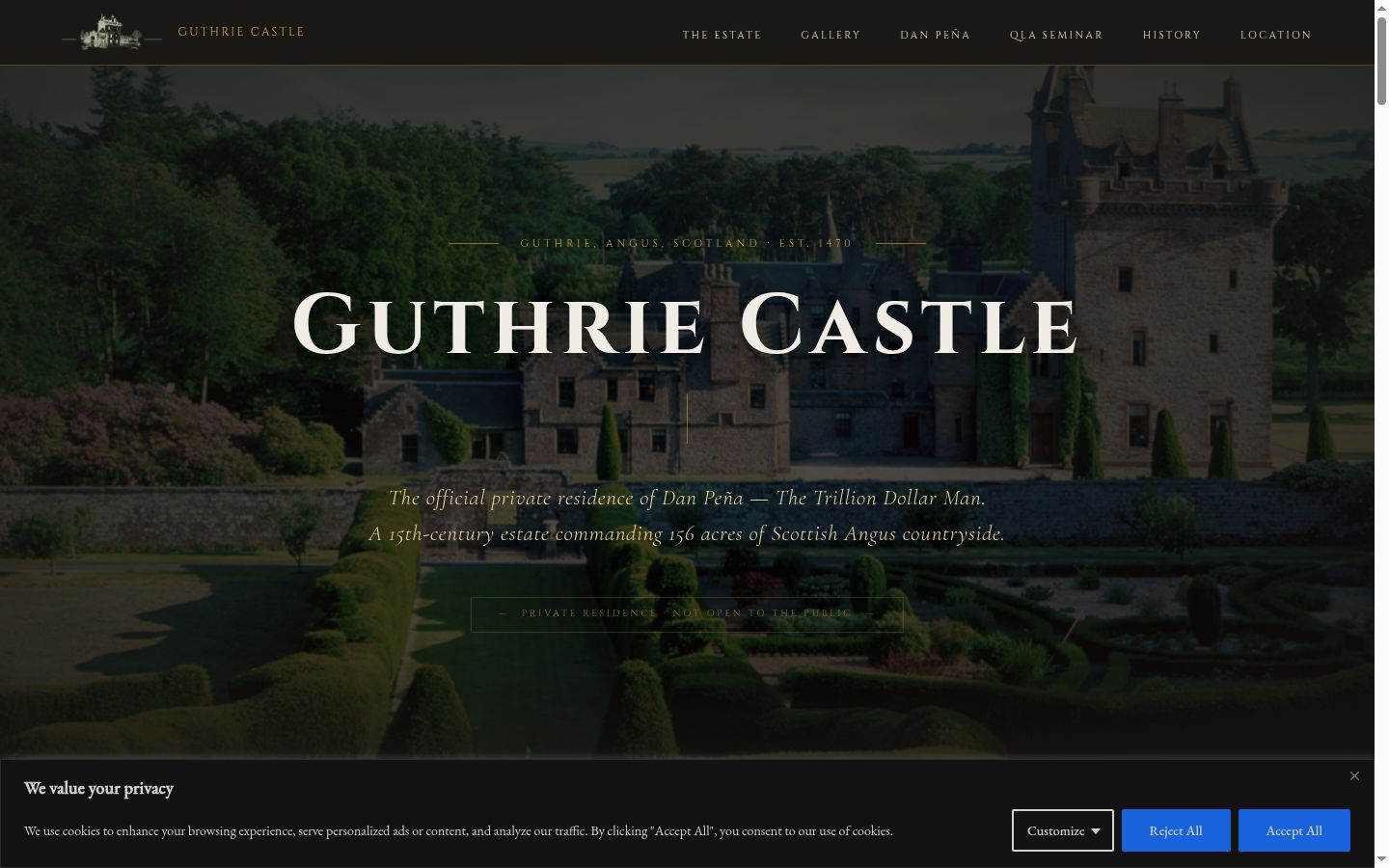Click the page vertical scrollbar thumb

1381,60
